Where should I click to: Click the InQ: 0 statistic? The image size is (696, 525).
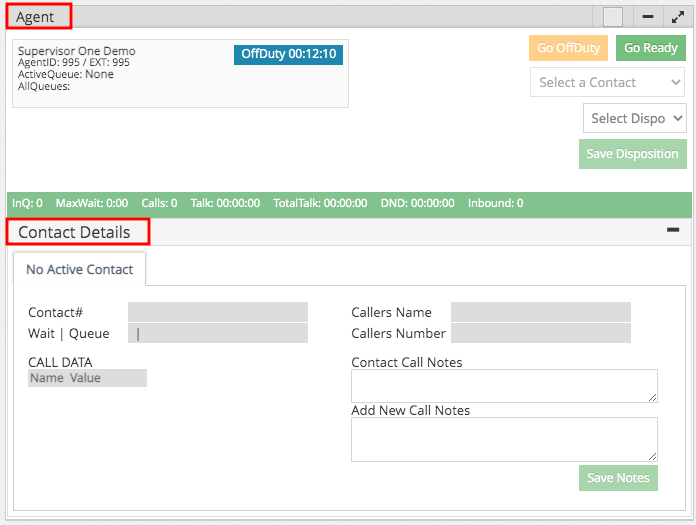[x=27, y=203]
